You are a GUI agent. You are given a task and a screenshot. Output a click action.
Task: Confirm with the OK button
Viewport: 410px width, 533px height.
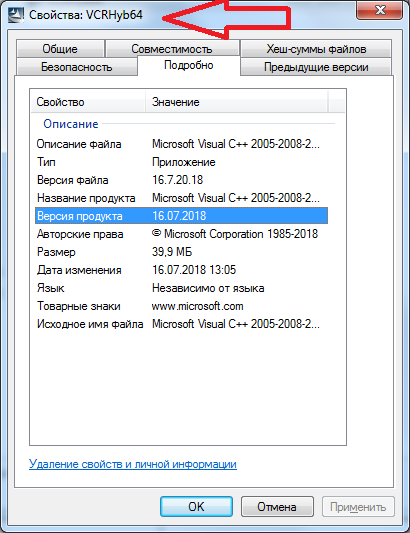tap(197, 507)
